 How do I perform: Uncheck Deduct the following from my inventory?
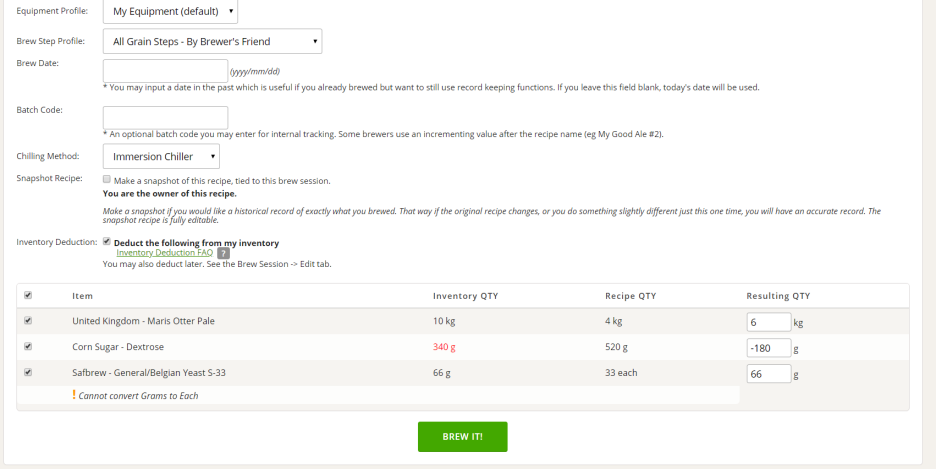tap(107, 242)
